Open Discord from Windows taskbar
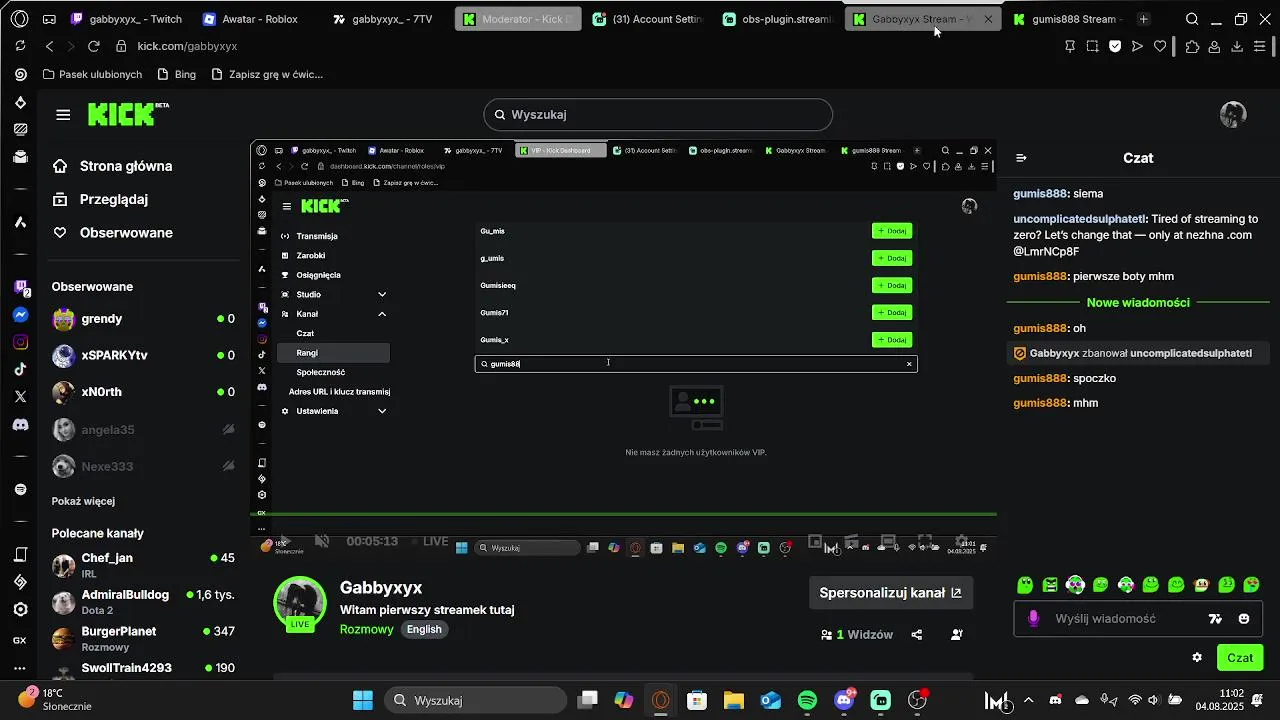 tap(844, 700)
